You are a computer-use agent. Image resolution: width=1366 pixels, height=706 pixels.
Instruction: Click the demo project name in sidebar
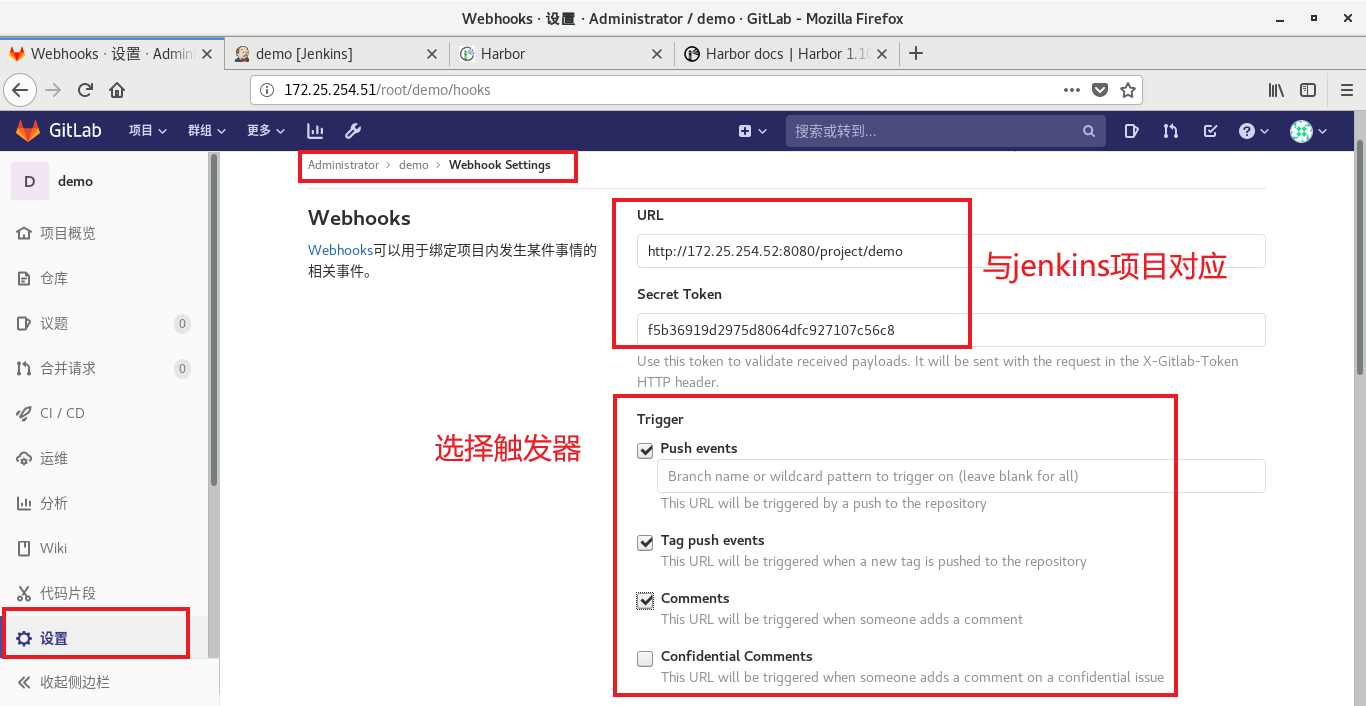[76, 181]
